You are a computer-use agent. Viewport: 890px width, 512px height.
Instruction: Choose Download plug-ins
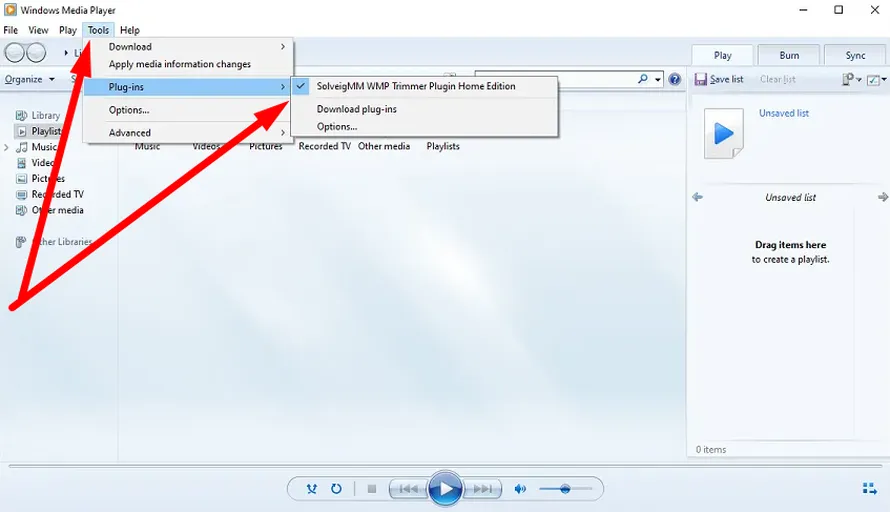pyautogui.click(x=424, y=109)
